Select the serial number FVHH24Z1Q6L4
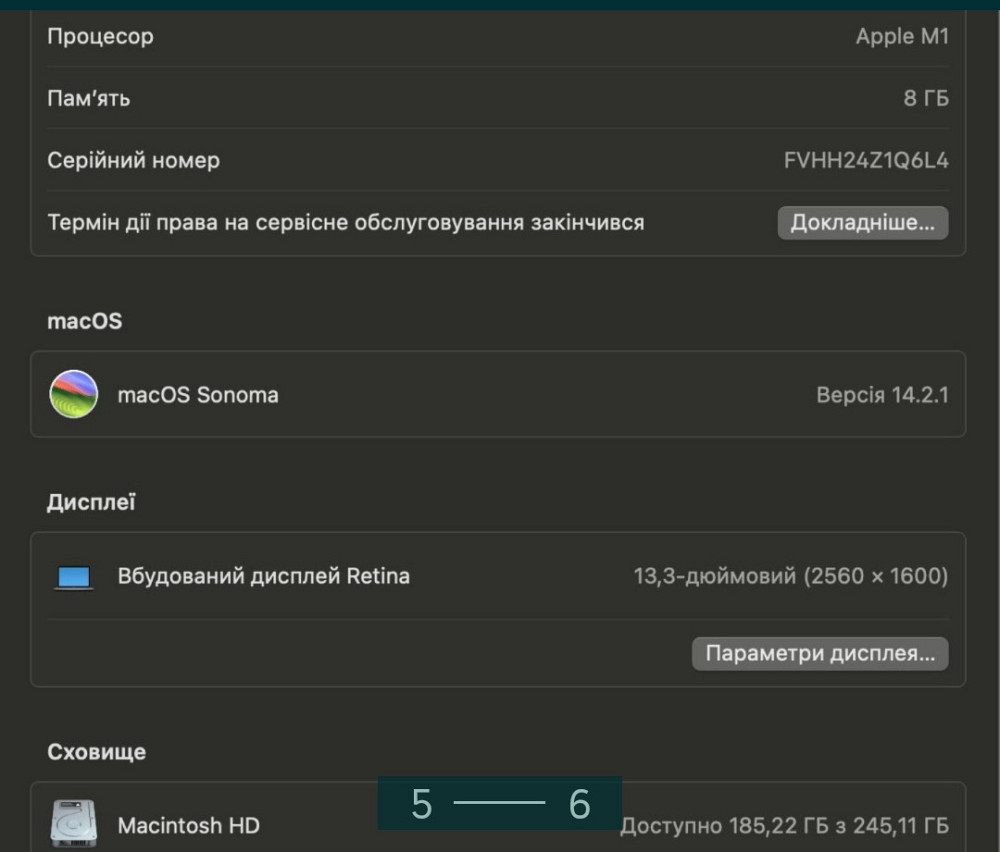Image resolution: width=1000 pixels, height=852 pixels. (865, 160)
